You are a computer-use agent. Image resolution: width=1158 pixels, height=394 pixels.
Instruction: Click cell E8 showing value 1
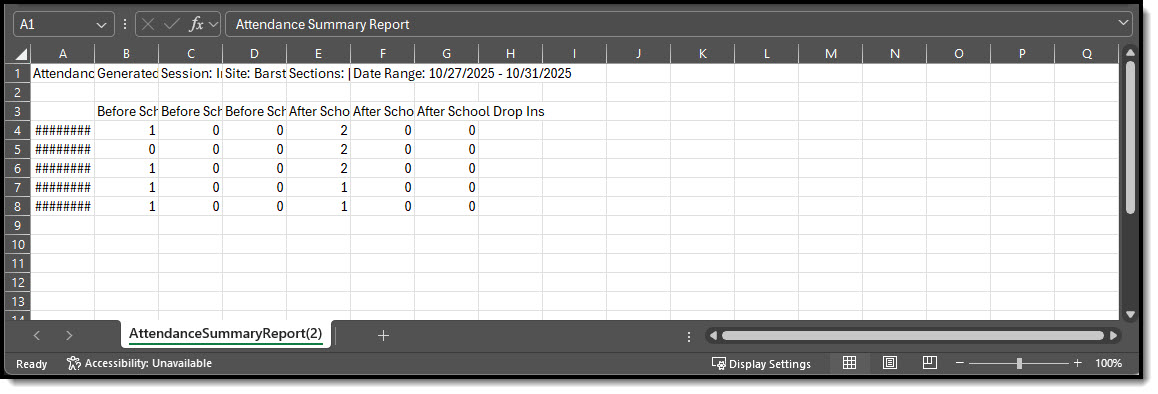point(318,207)
